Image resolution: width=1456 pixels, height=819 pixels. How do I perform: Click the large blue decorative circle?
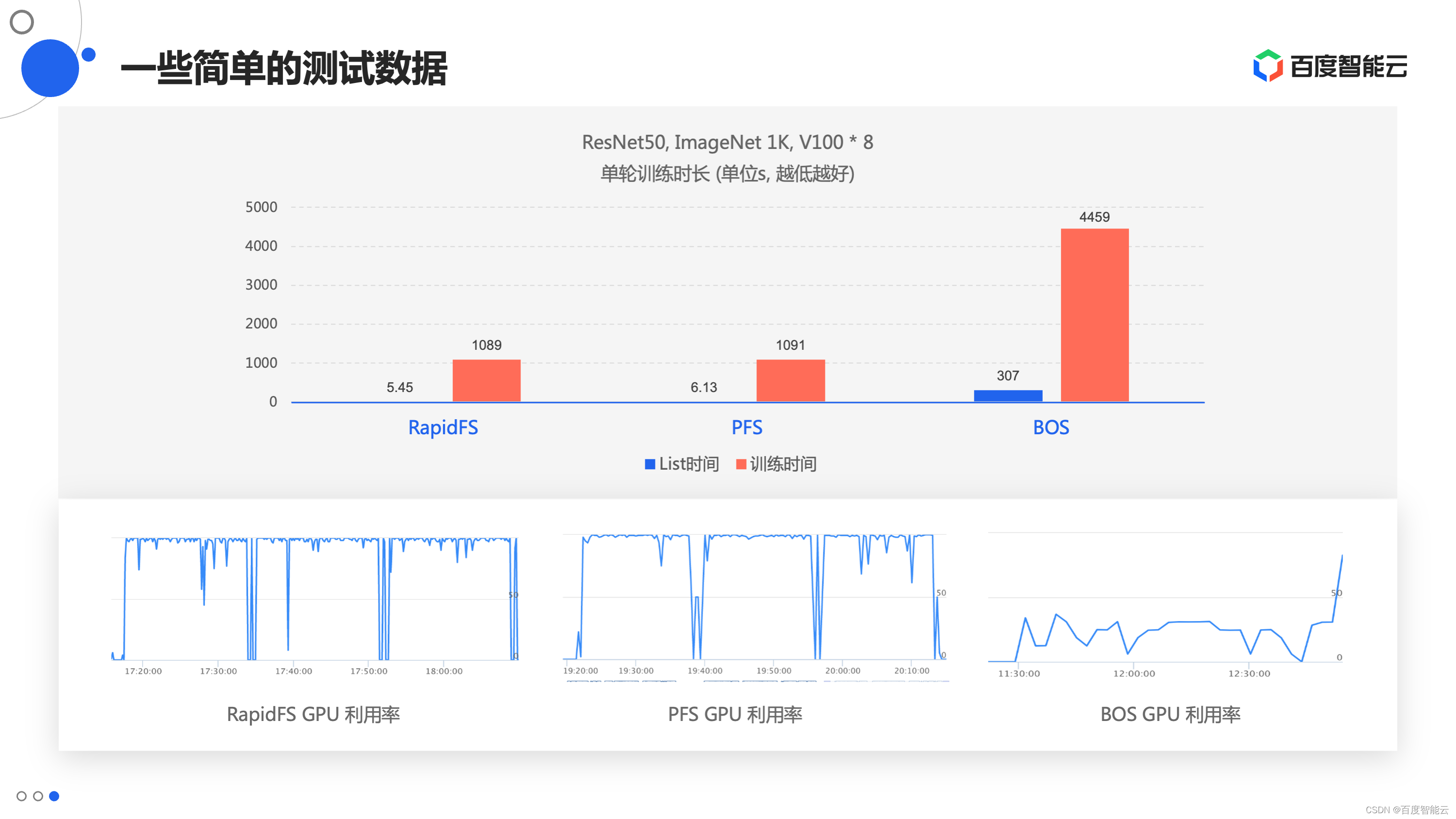click(x=50, y=68)
